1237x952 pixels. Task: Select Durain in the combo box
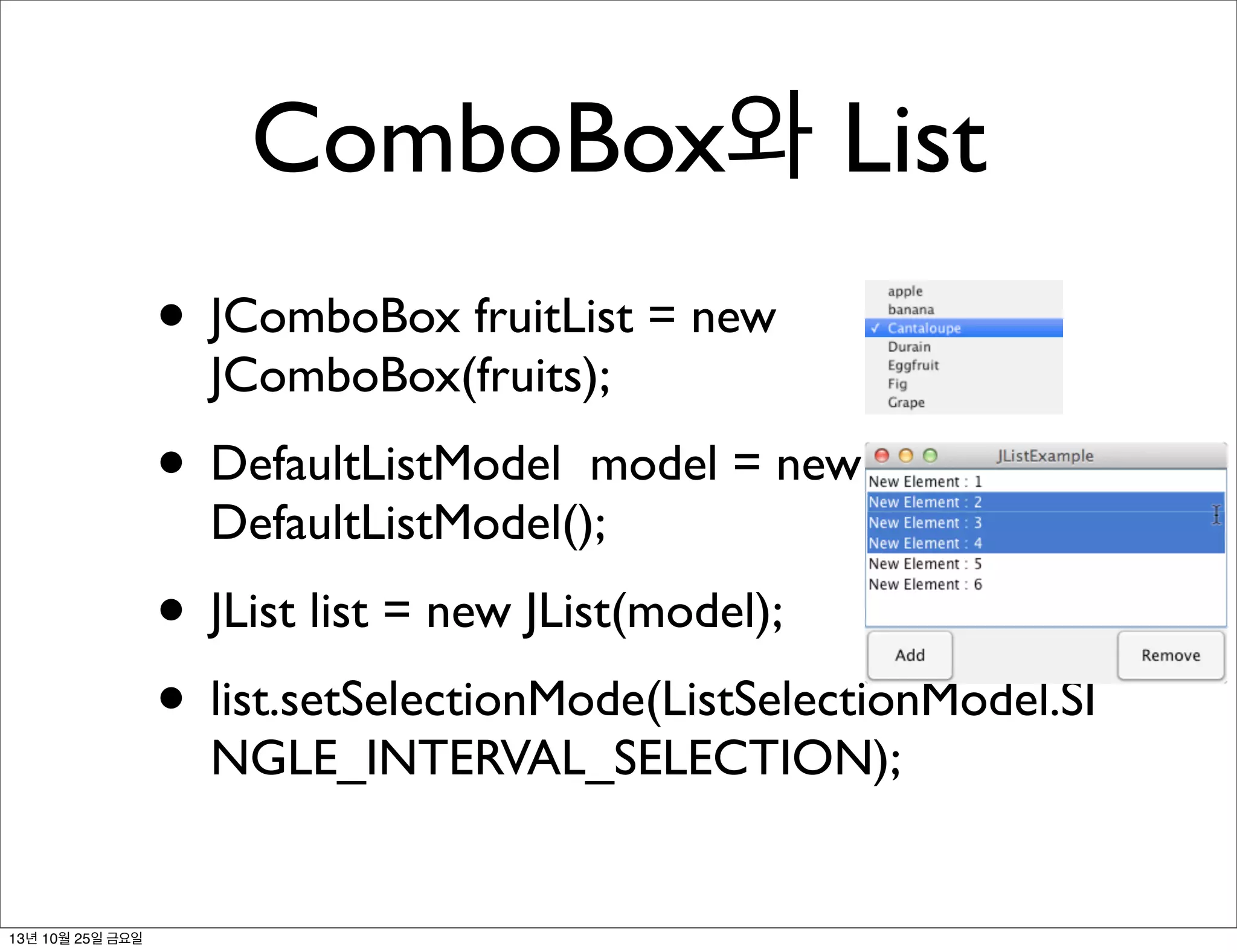pyautogui.click(x=963, y=347)
